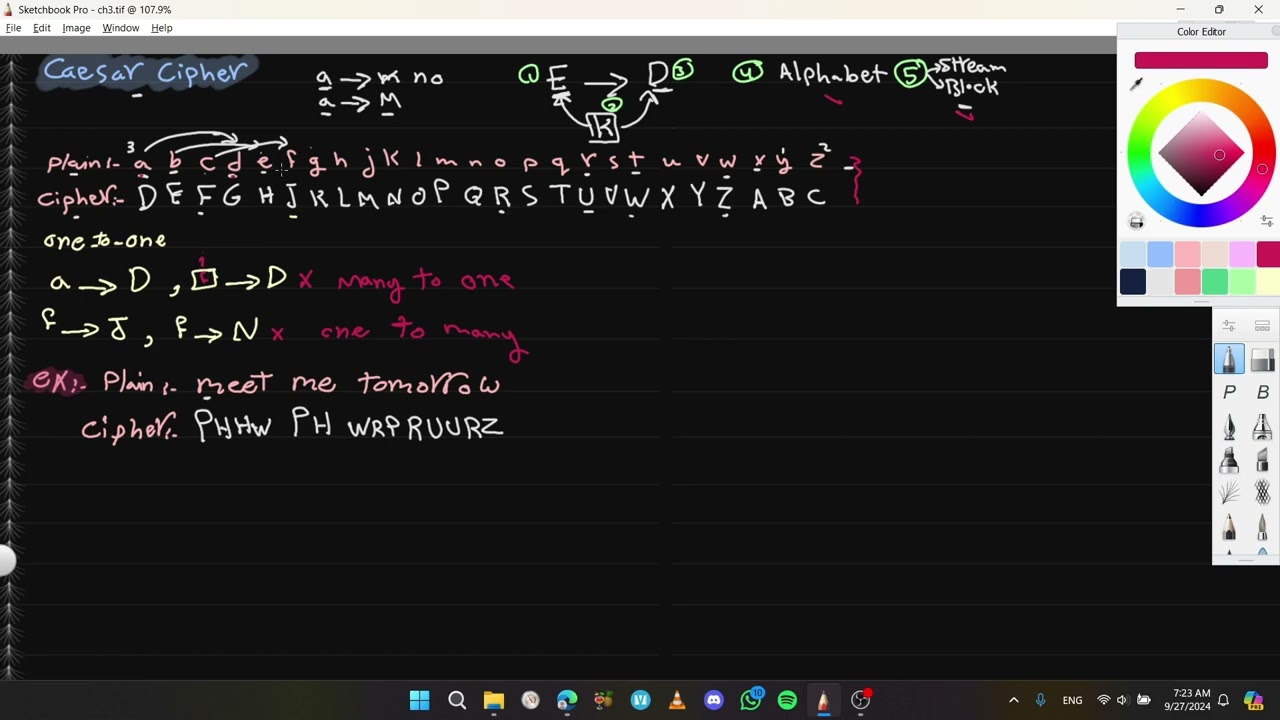Open the Image menu
Screen dimensions: 1280x720
point(76,28)
